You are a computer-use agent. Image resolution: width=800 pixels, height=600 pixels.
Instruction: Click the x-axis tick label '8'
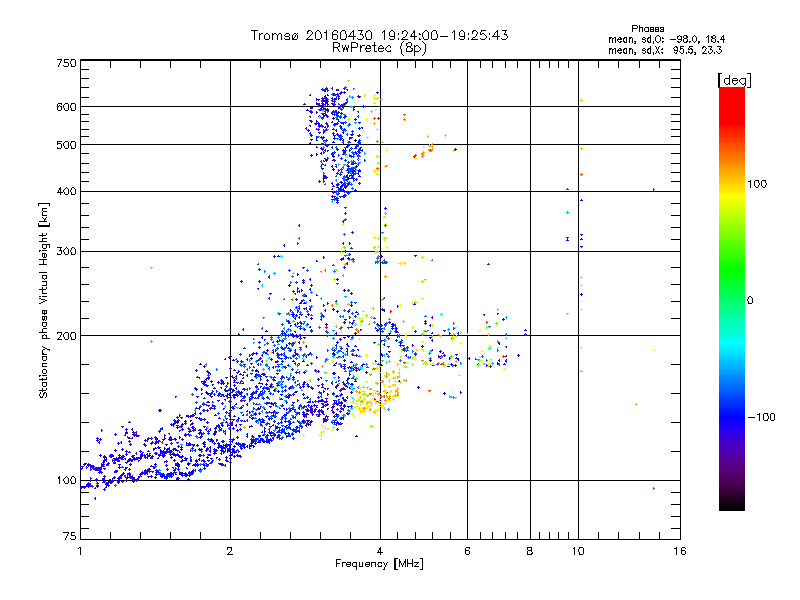point(530,551)
